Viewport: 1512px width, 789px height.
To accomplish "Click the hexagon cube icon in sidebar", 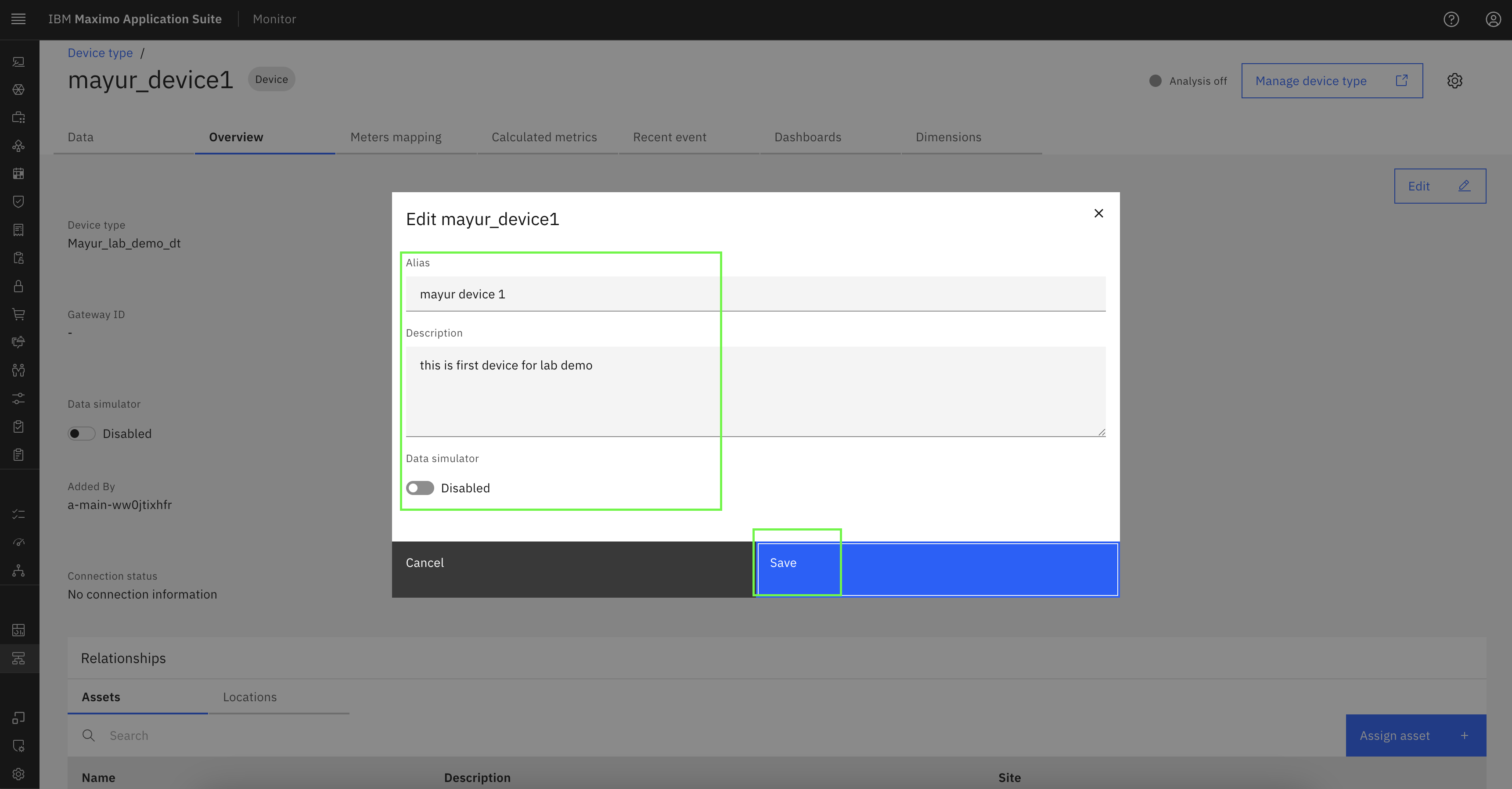I will coord(19,89).
